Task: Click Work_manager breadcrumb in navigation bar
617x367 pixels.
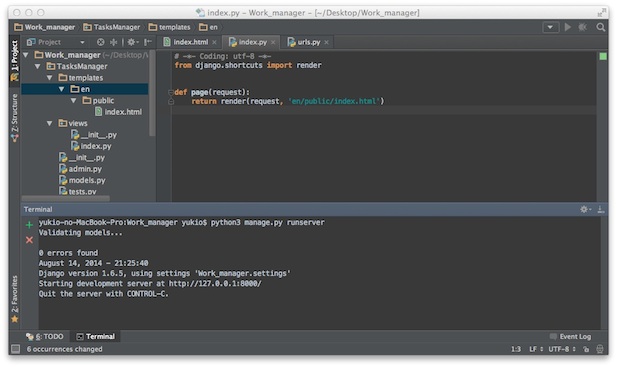Action: (44, 27)
